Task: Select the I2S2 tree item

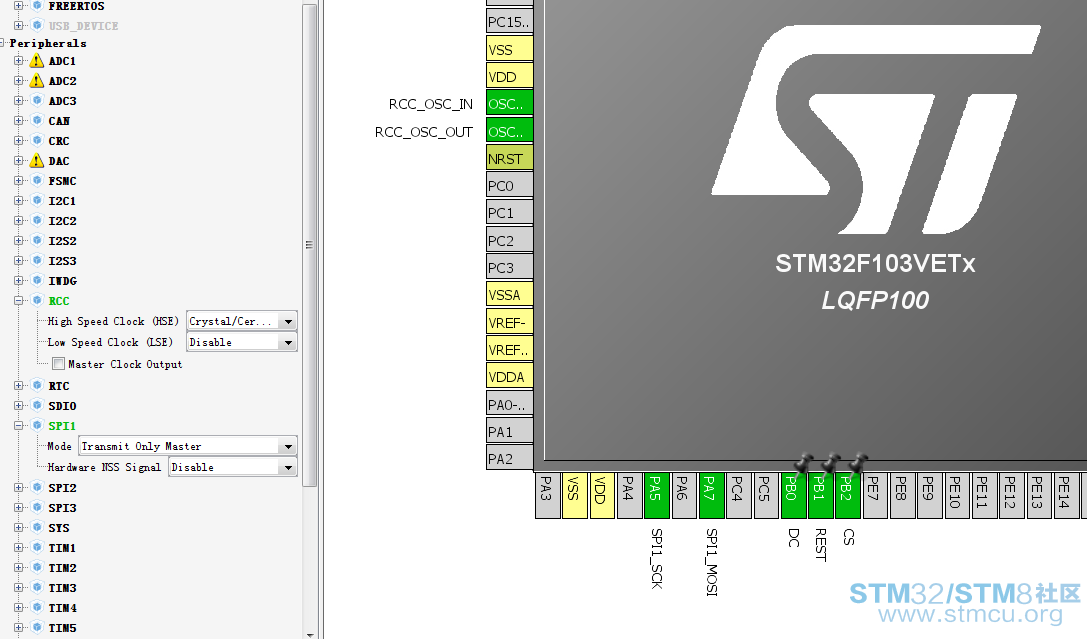Action: [x=62, y=241]
